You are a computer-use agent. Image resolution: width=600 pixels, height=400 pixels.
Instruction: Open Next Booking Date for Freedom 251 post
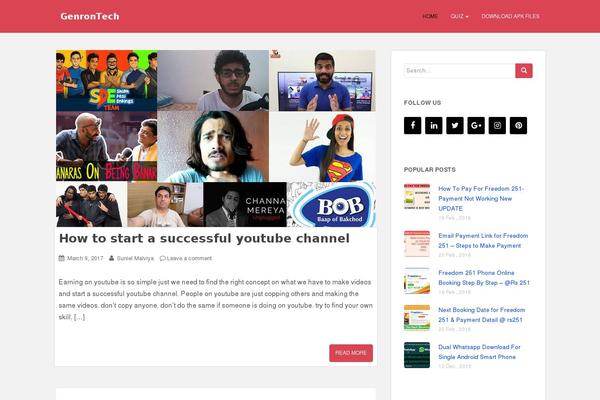point(481,315)
